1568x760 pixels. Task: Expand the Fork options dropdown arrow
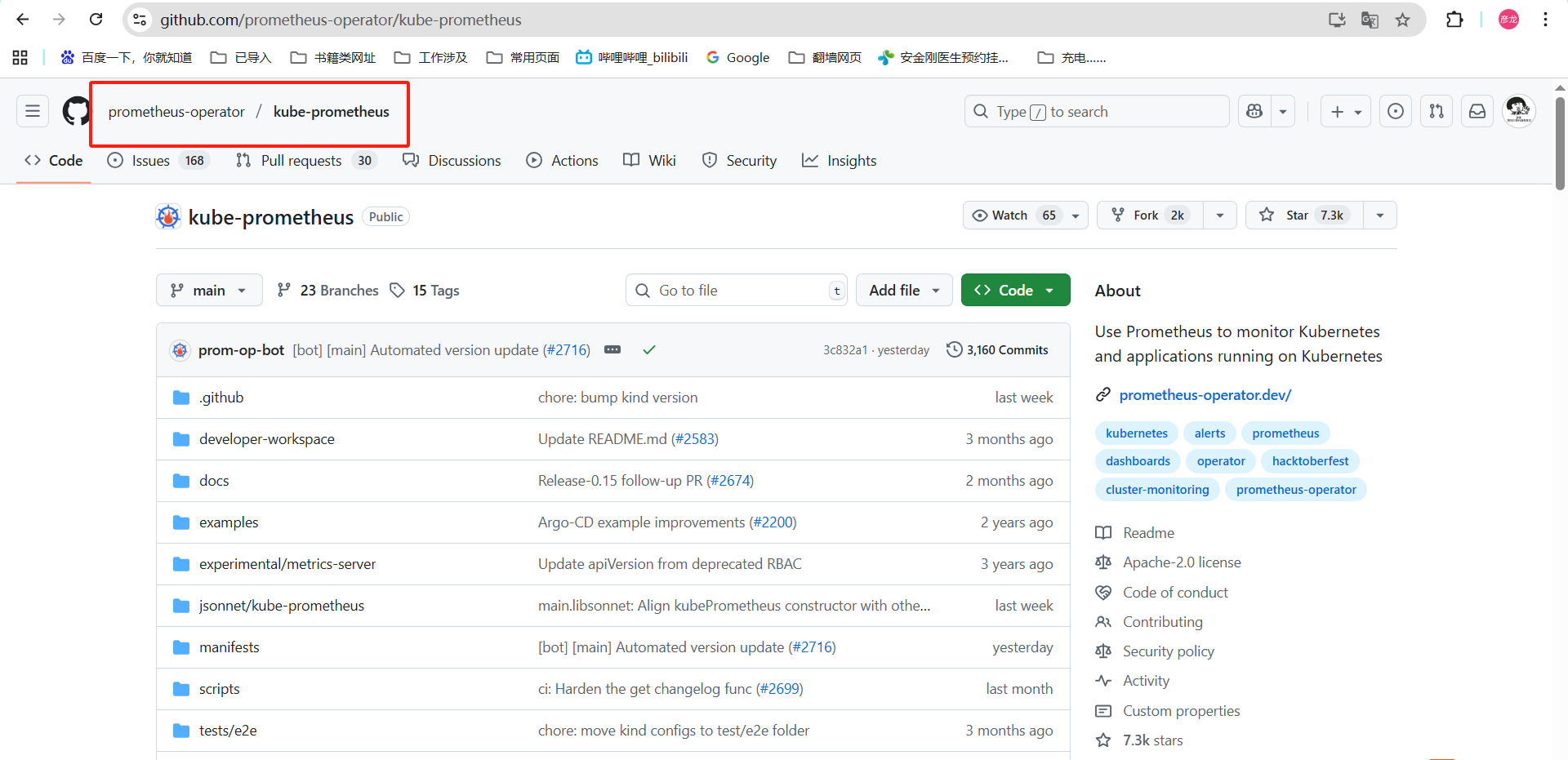click(x=1220, y=216)
